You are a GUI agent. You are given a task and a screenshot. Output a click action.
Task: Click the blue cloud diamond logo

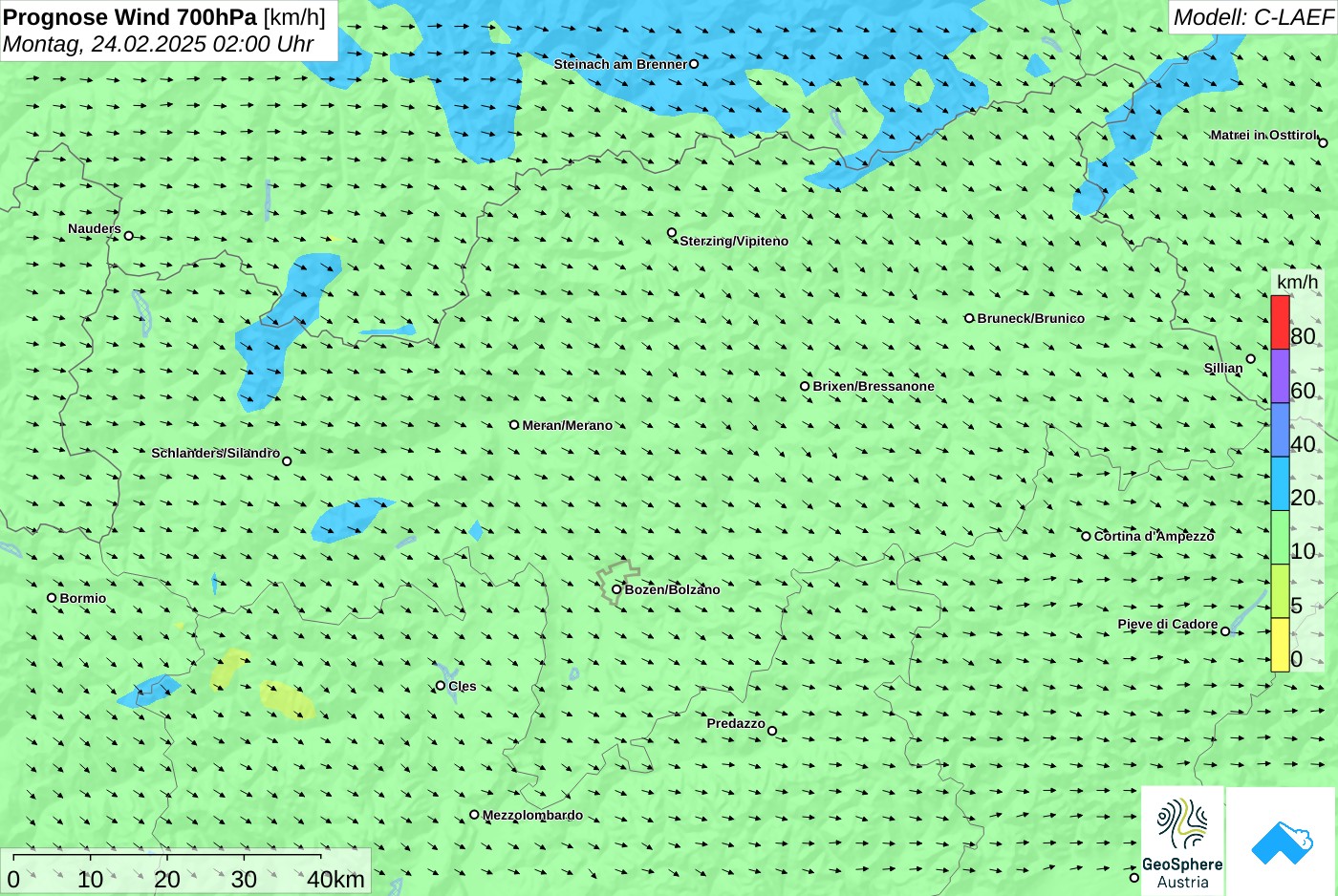(x=1282, y=842)
